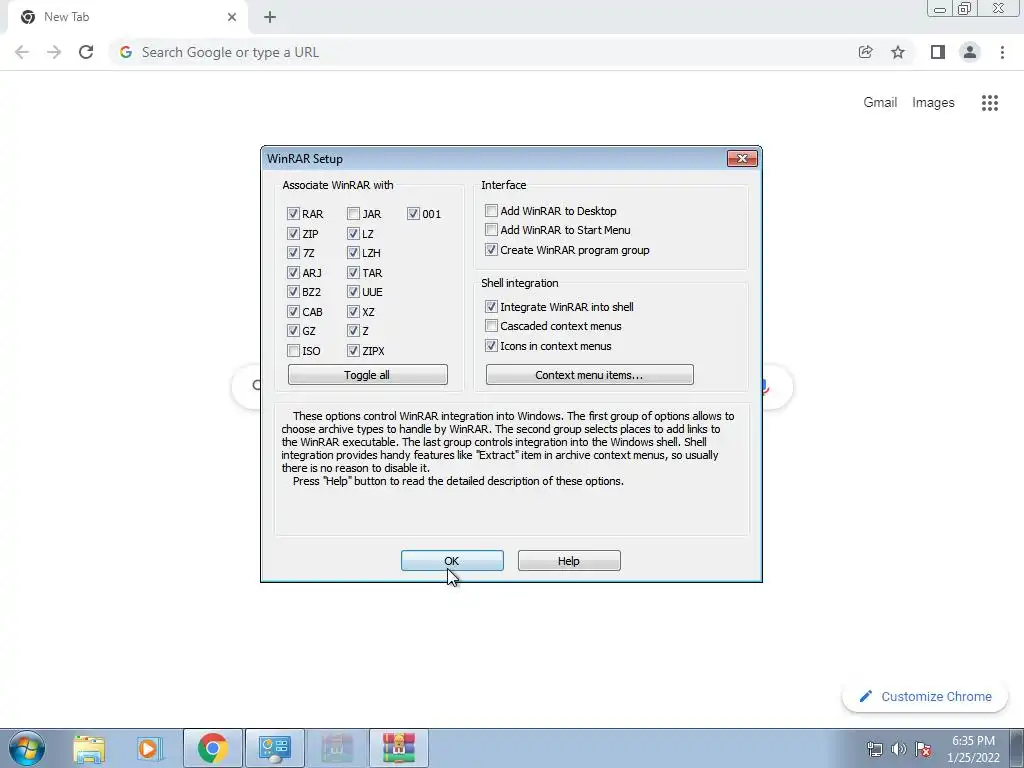Uncheck GZ file association
1024x768 pixels.
coord(293,331)
